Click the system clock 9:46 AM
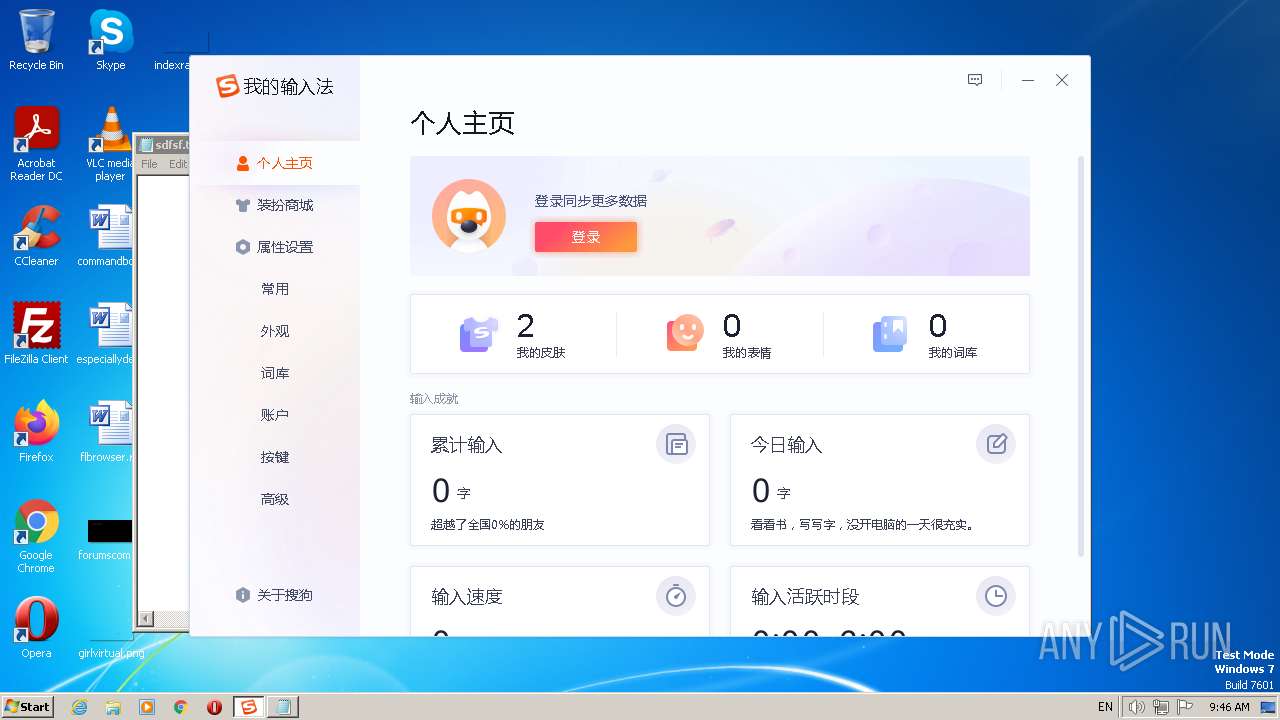 click(x=1229, y=707)
